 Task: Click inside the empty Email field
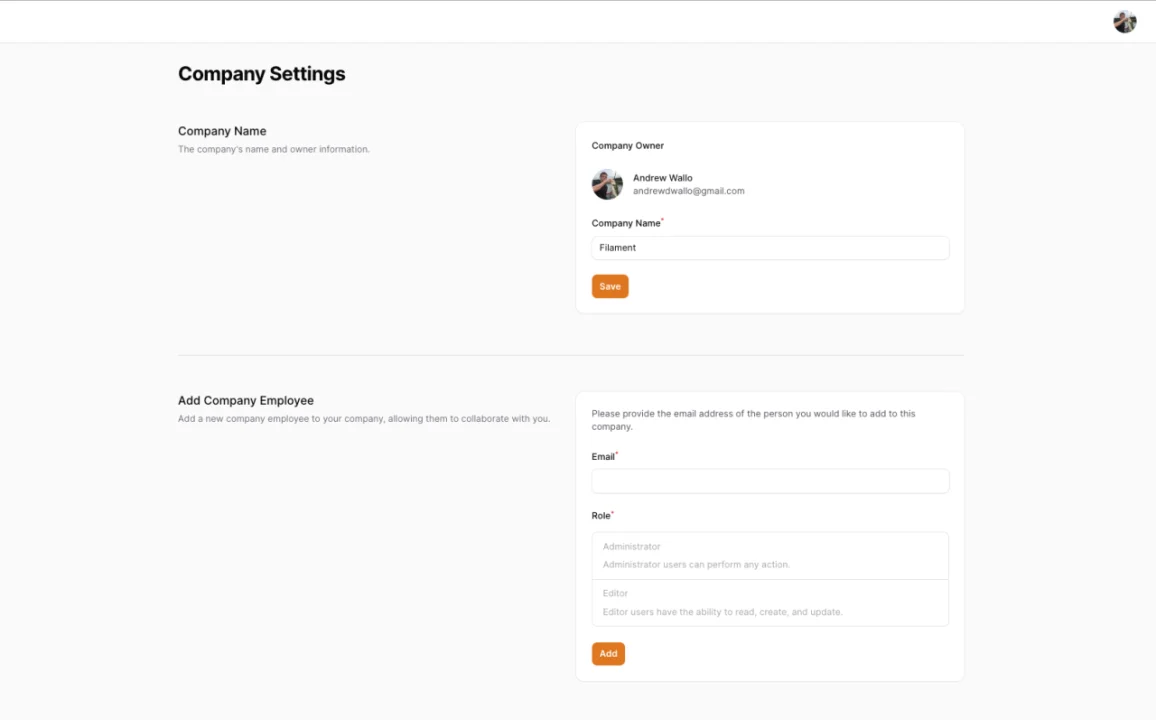pyautogui.click(x=770, y=481)
